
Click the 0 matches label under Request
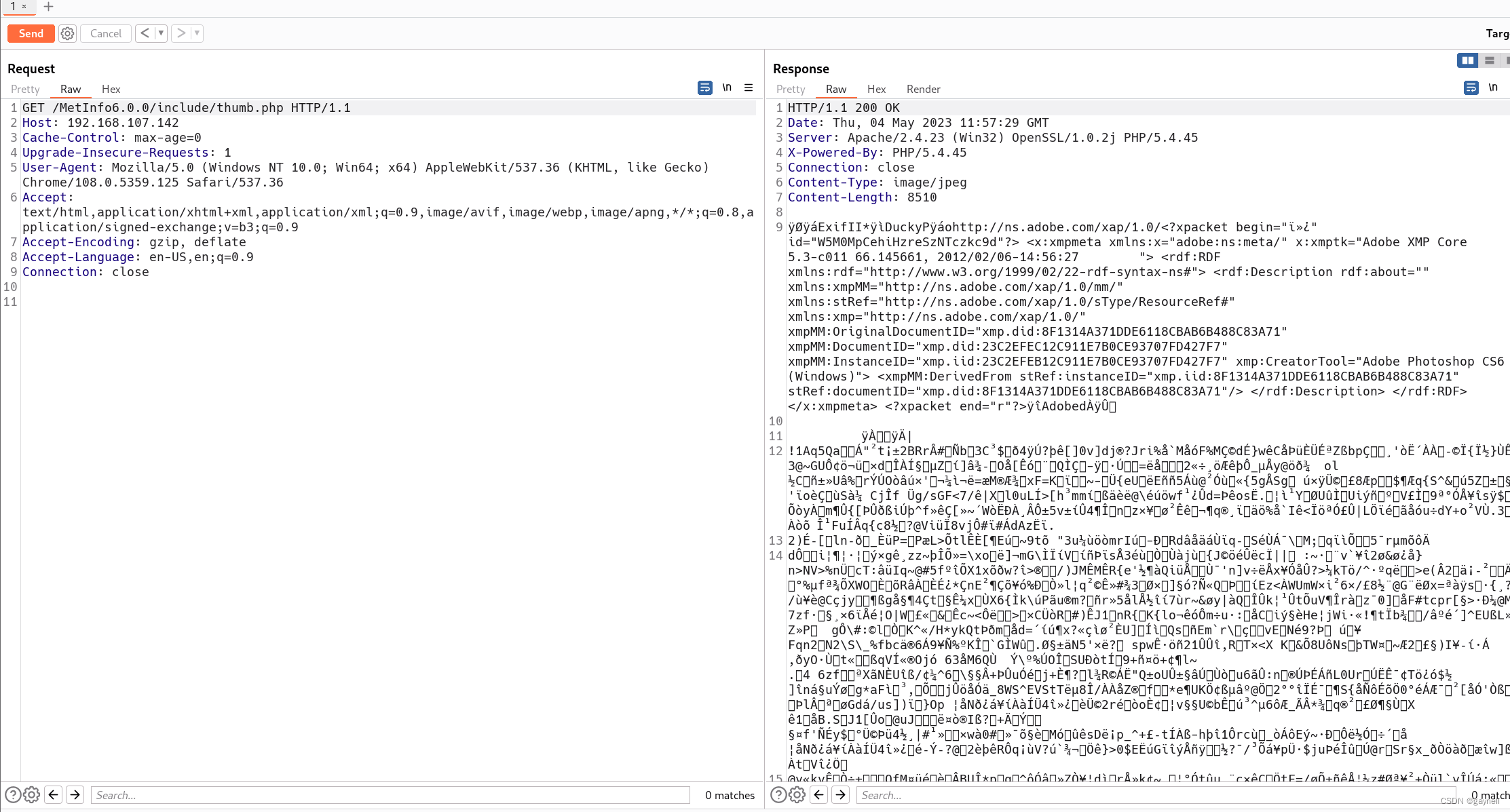point(730,795)
